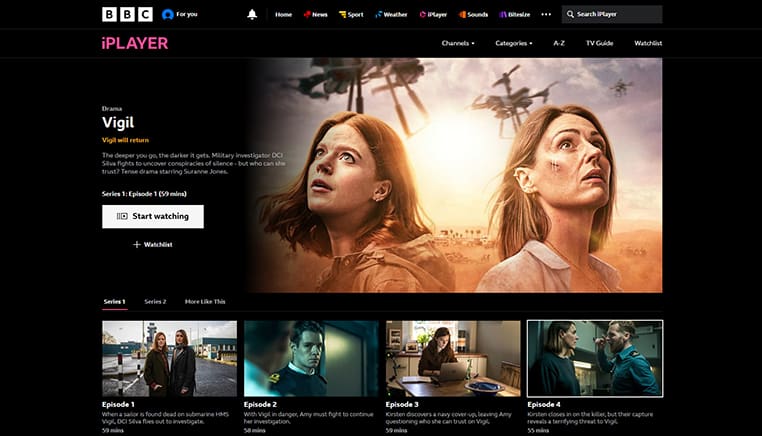This screenshot has height=436, width=762.
Task: Go to Home in BBC navigation
Action: click(x=283, y=15)
